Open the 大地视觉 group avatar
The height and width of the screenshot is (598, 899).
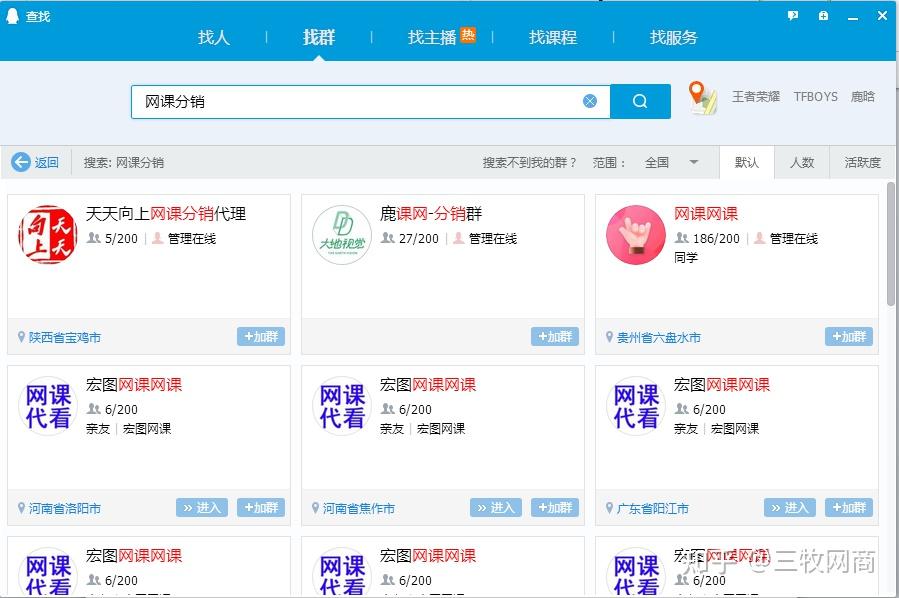(342, 234)
